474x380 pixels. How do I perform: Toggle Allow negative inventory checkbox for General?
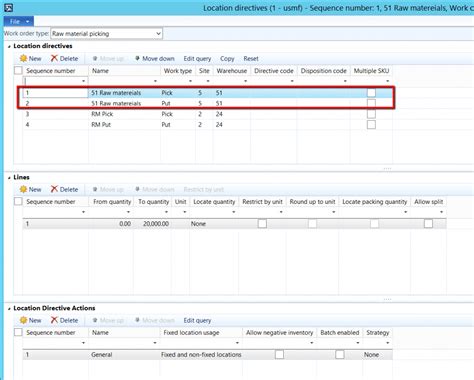click(279, 355)
